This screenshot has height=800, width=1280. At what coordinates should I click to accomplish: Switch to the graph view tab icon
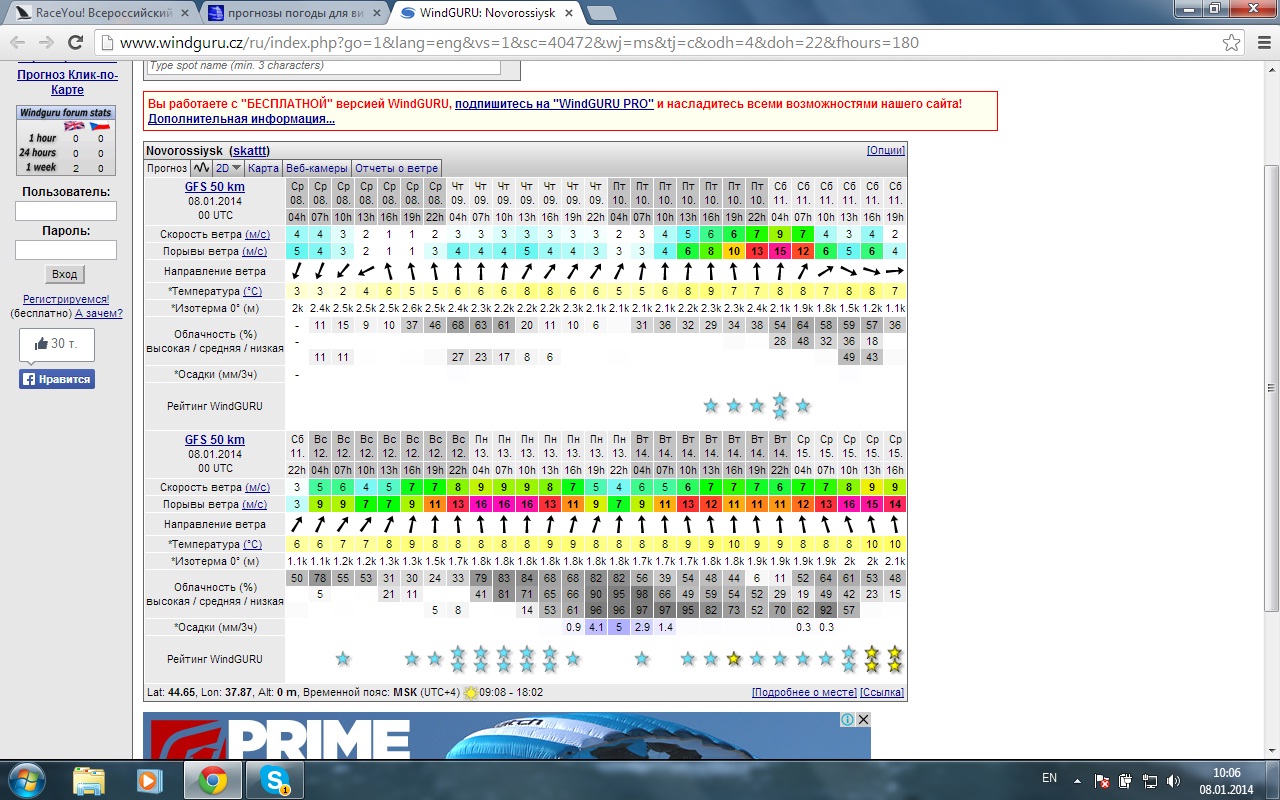click(x=201, y=168)
